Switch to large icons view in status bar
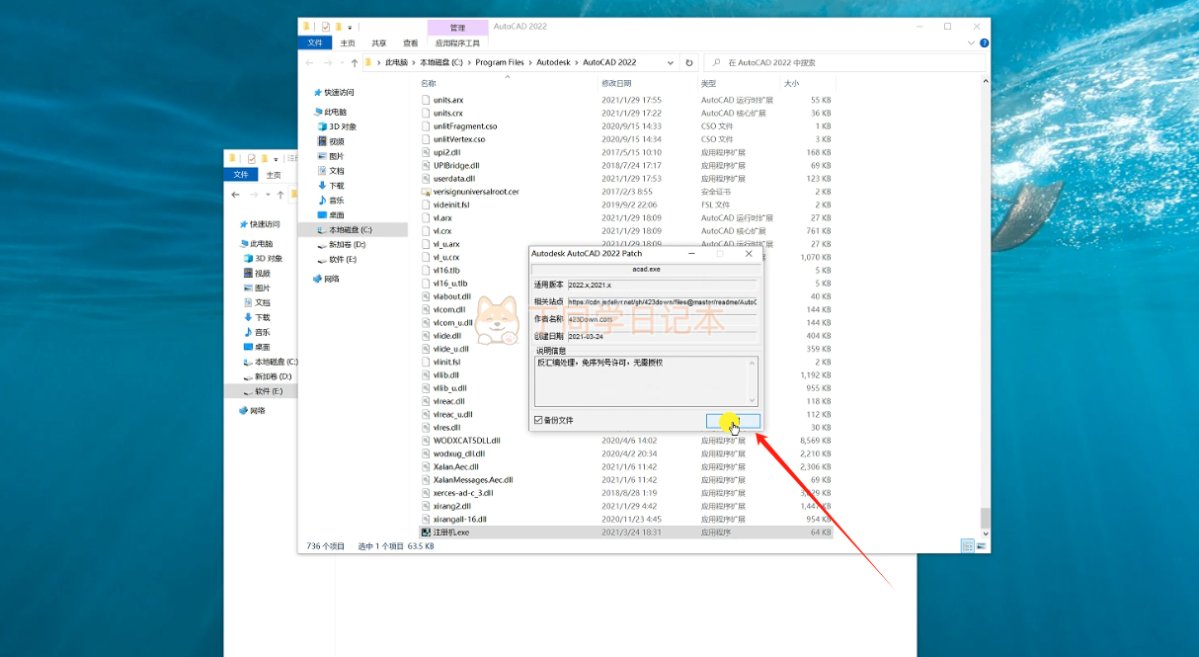 click(981, 546)
